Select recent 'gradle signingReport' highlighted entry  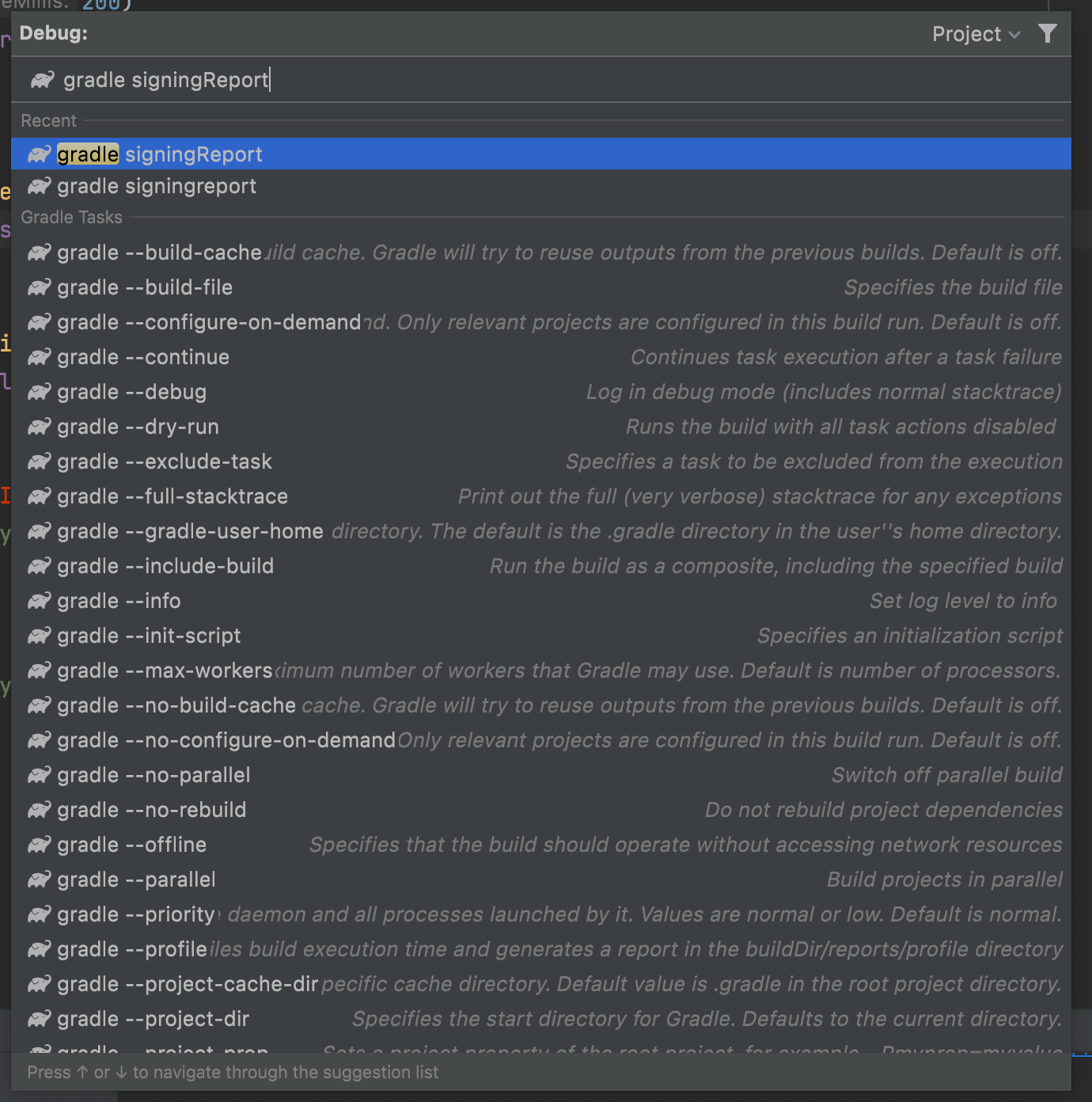(x=541, y=154)
